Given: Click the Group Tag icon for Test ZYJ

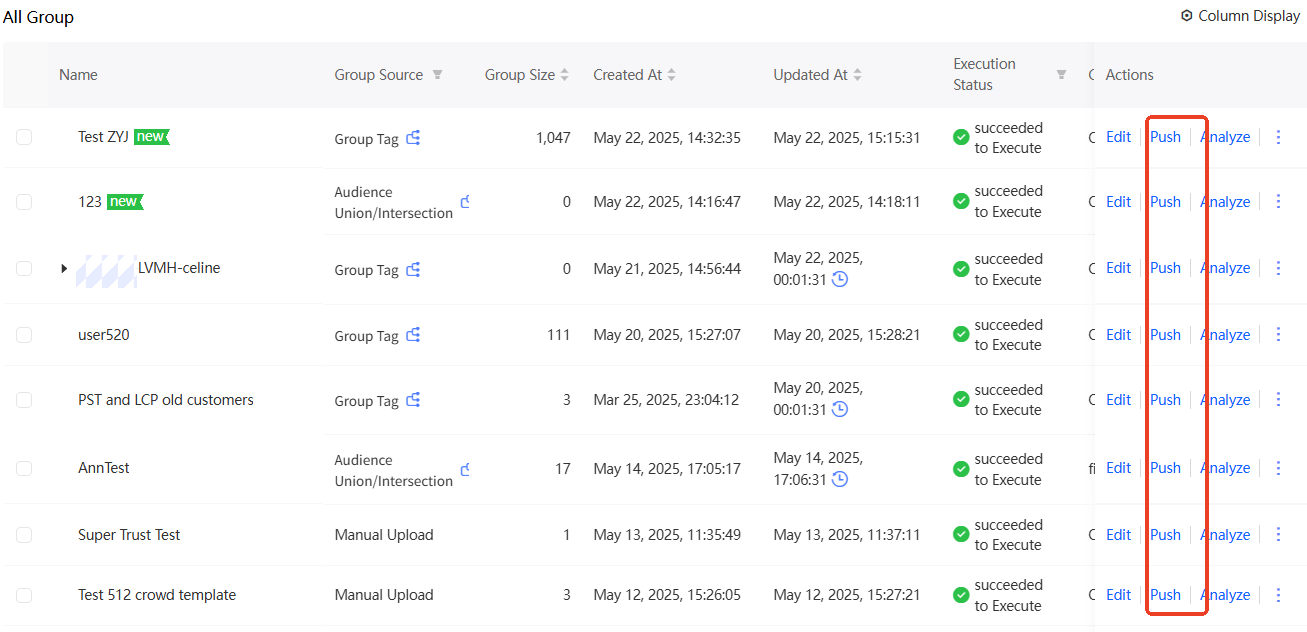Looking at the screenshot, I should click(x=413, y=138).
